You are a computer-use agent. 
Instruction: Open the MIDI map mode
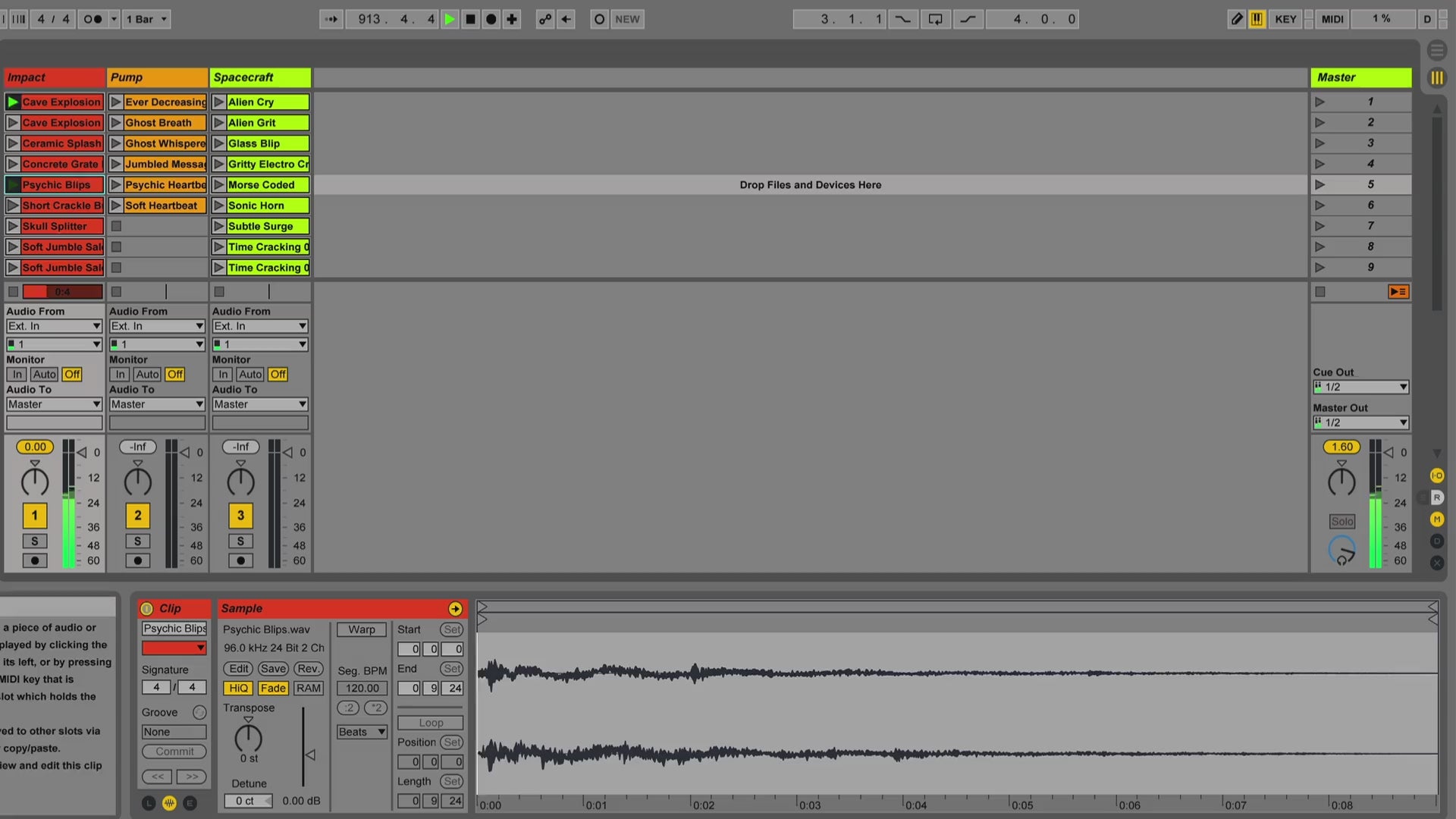[x=1332, y=19]
